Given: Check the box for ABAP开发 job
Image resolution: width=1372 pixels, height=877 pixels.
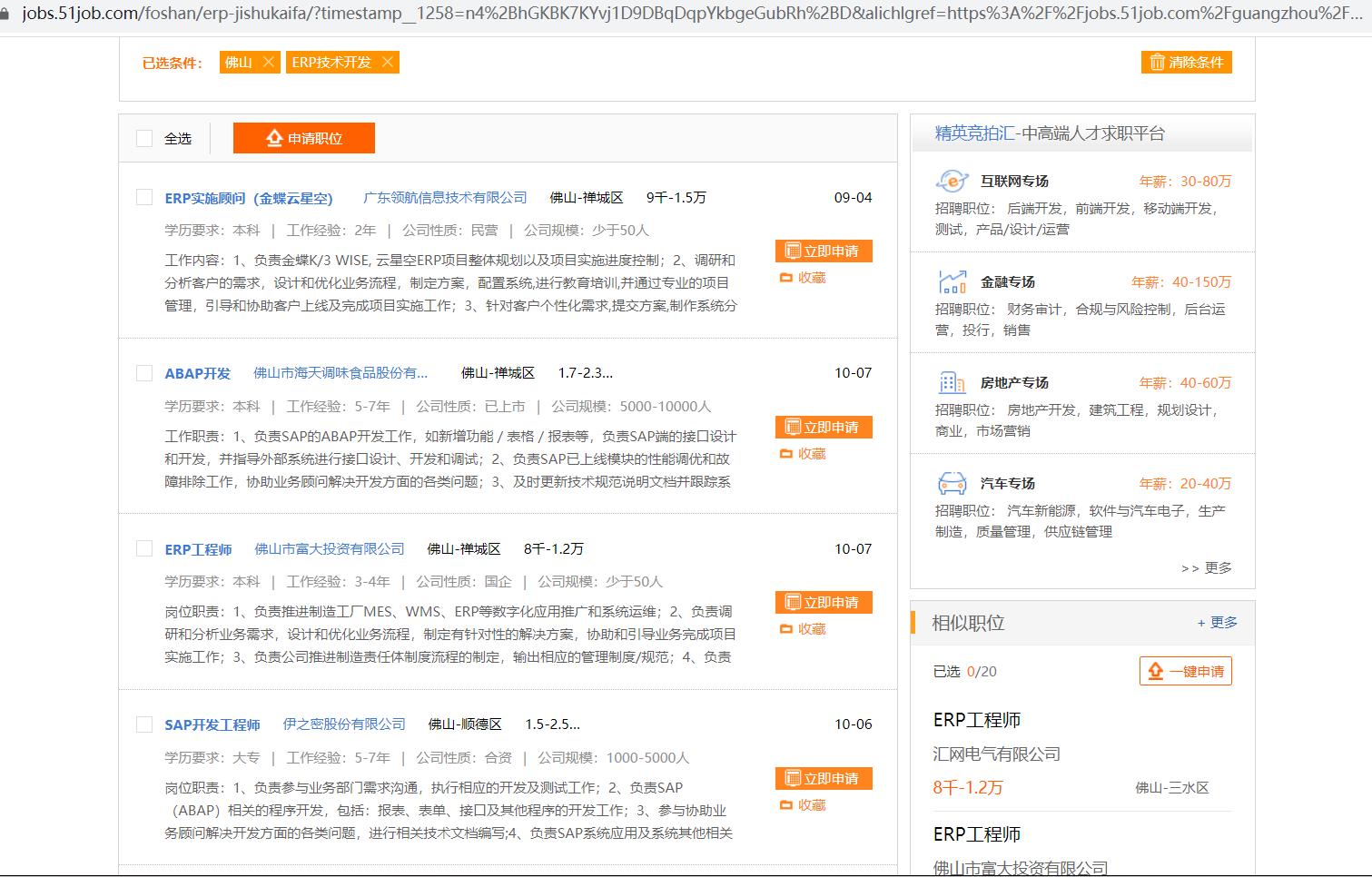Looking at the screenshot, I should [x=143, y=373].
